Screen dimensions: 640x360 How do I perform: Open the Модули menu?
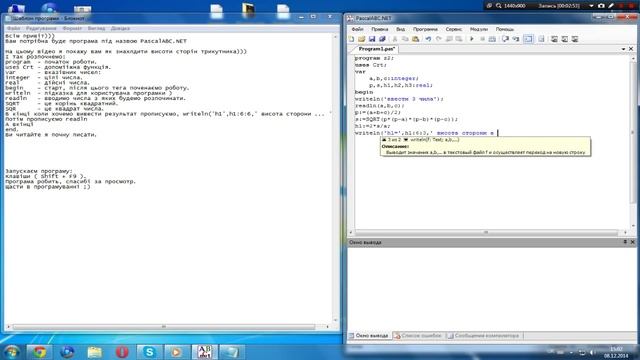point(479,29)
